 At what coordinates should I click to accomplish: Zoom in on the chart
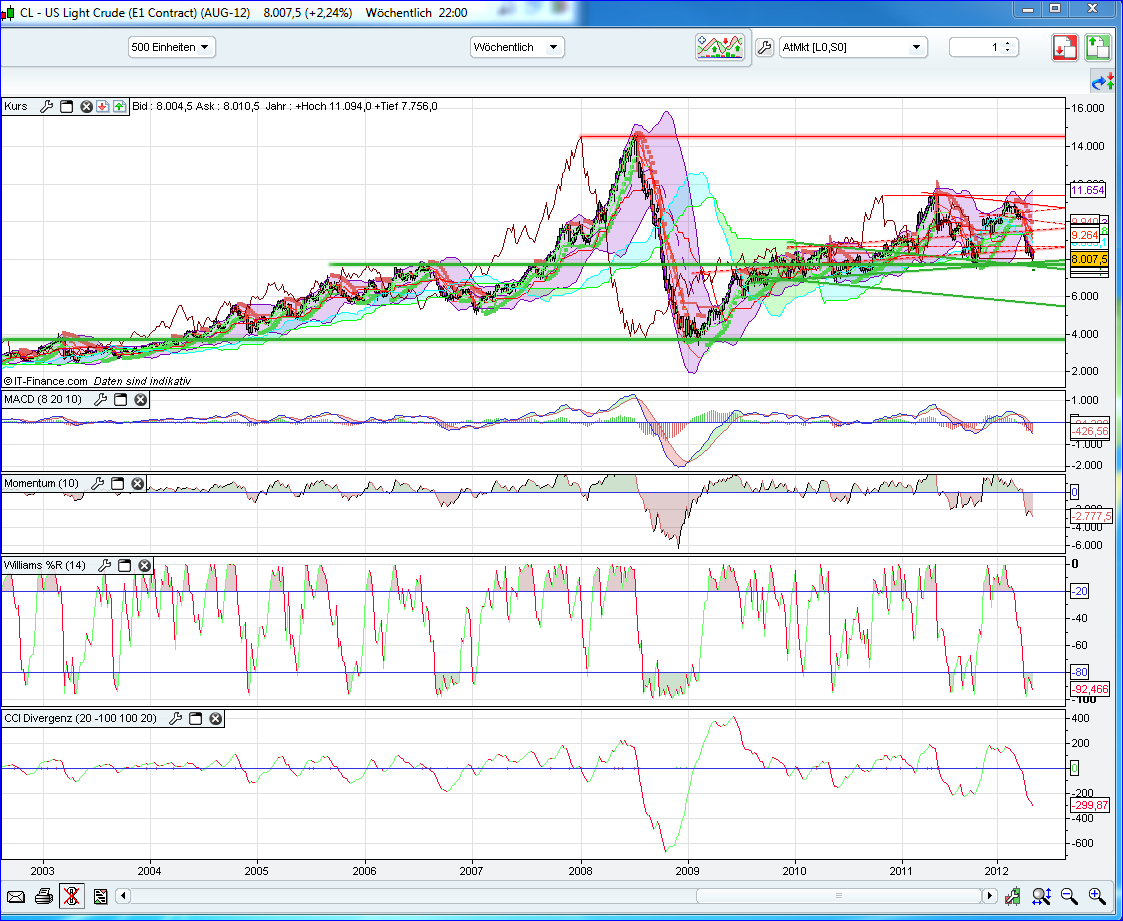click(1097, 896)
